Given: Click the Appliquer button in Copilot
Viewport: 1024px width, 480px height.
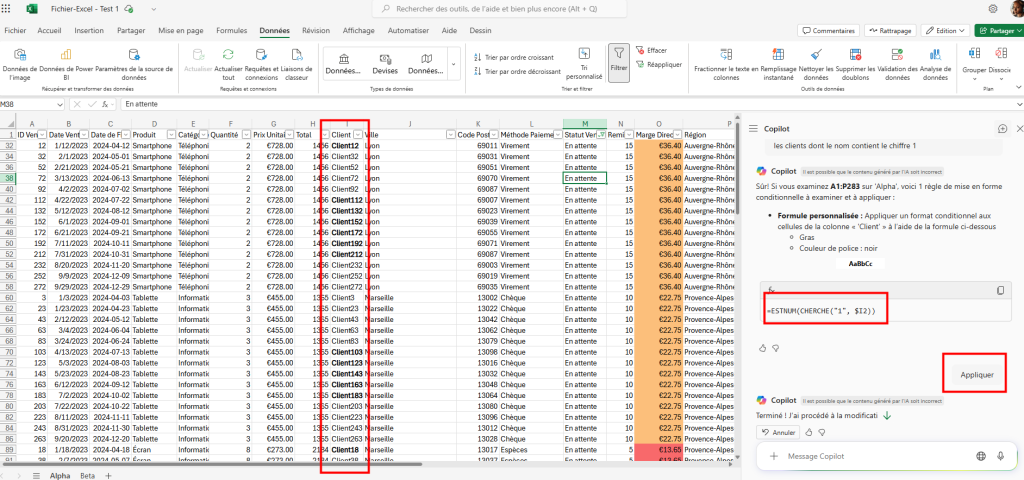Looking at the screenshot, I should (x=977, y=375).
